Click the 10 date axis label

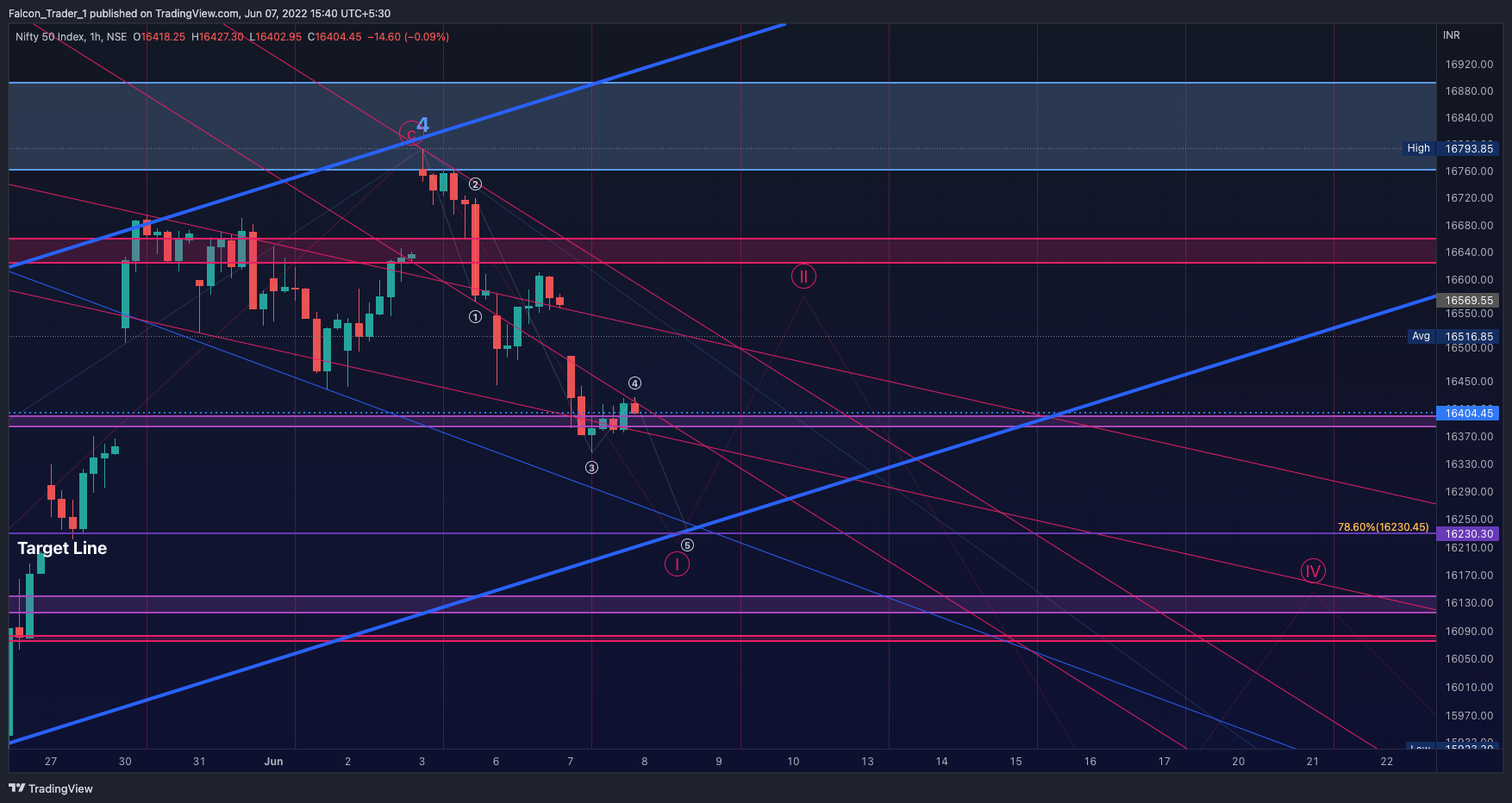tap(793, 762)
